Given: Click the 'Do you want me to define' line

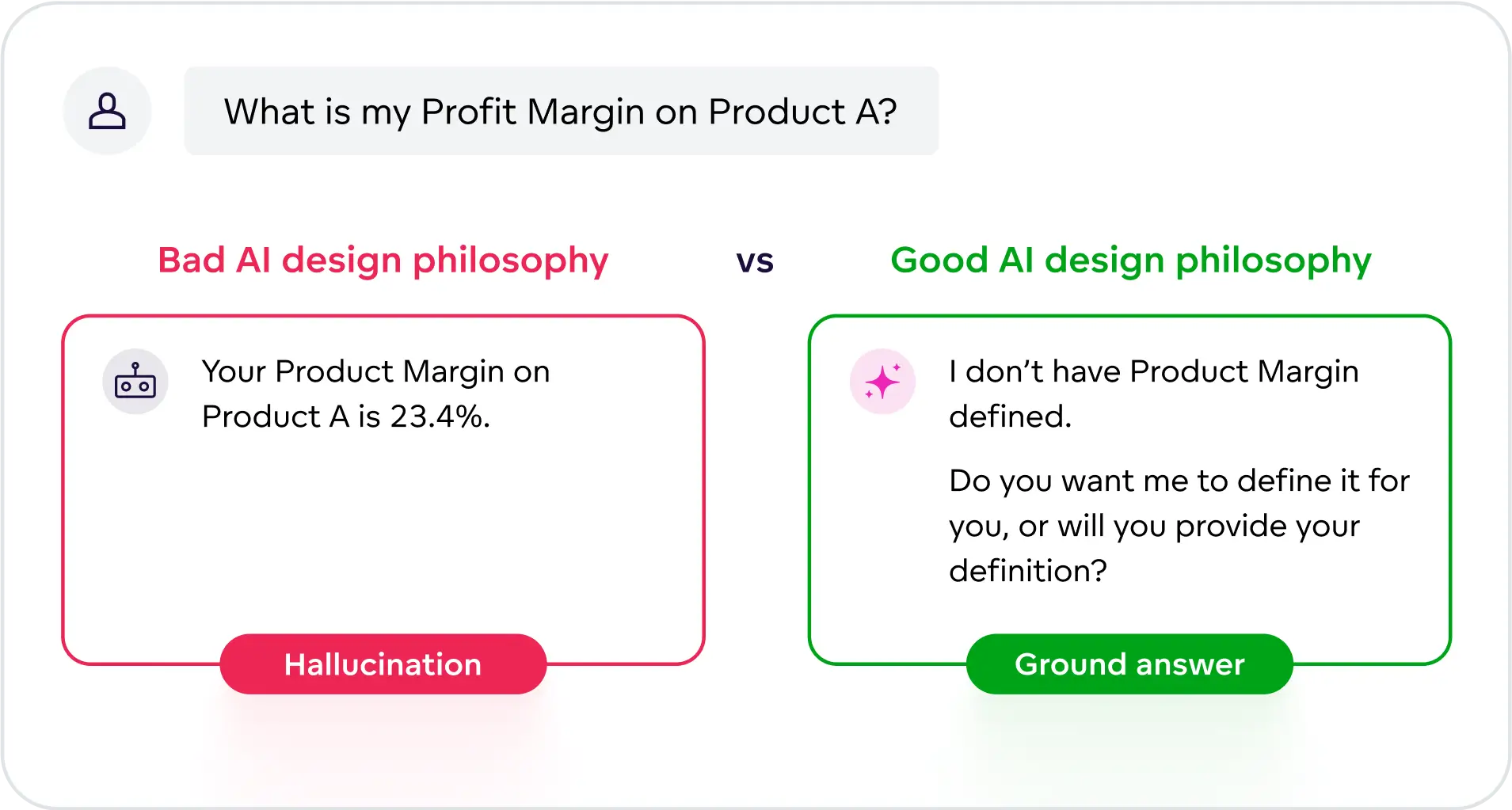Looking at the screenshot, I should click(1179, 481).
